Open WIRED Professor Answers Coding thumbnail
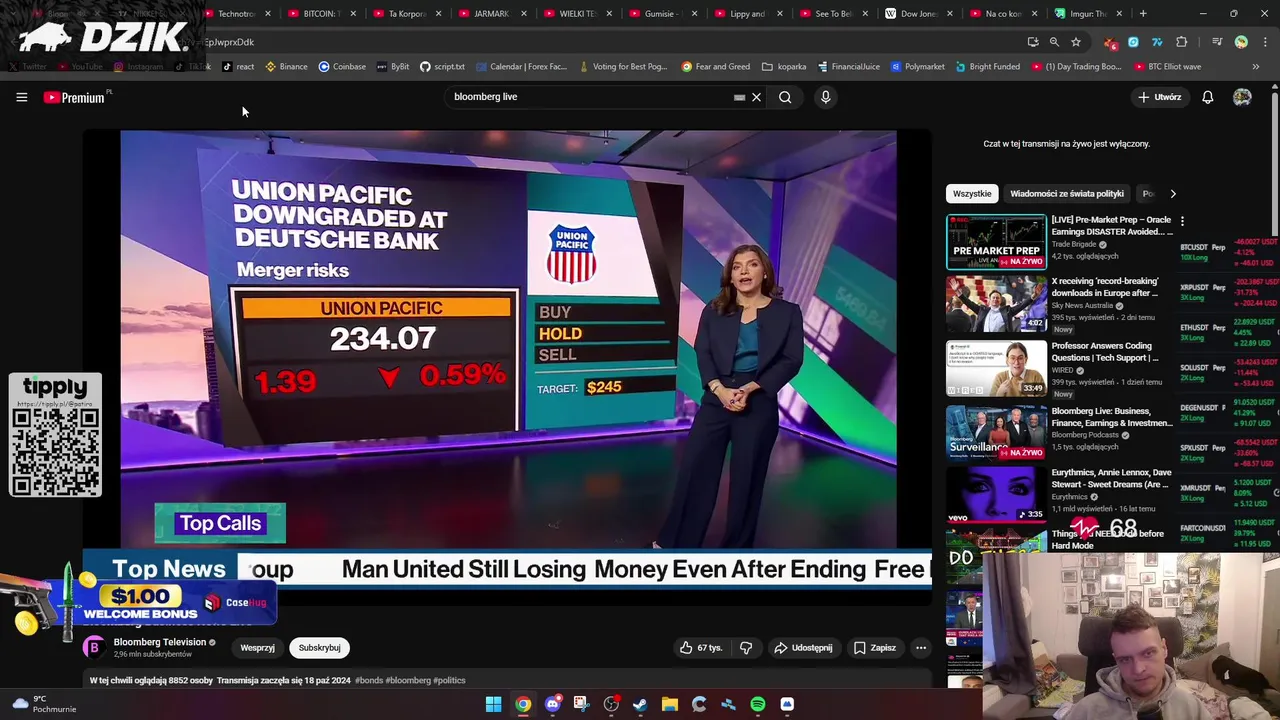Screen dimensions: 1280x720 (997, 369)
